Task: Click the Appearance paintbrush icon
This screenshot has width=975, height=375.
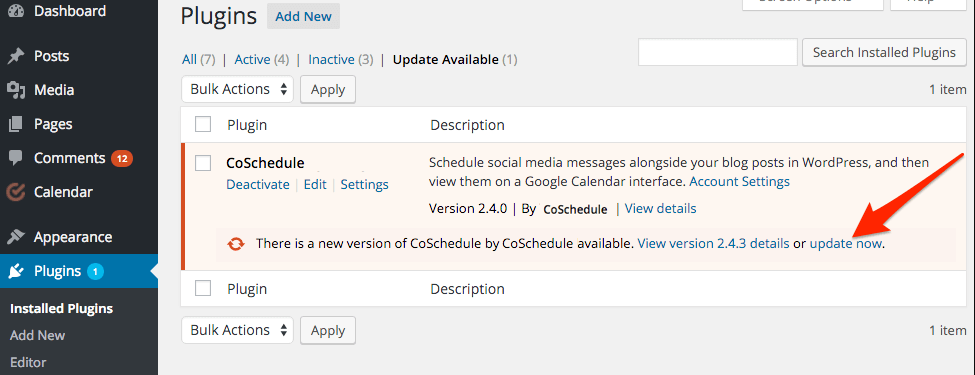Action: coord(16,238)
